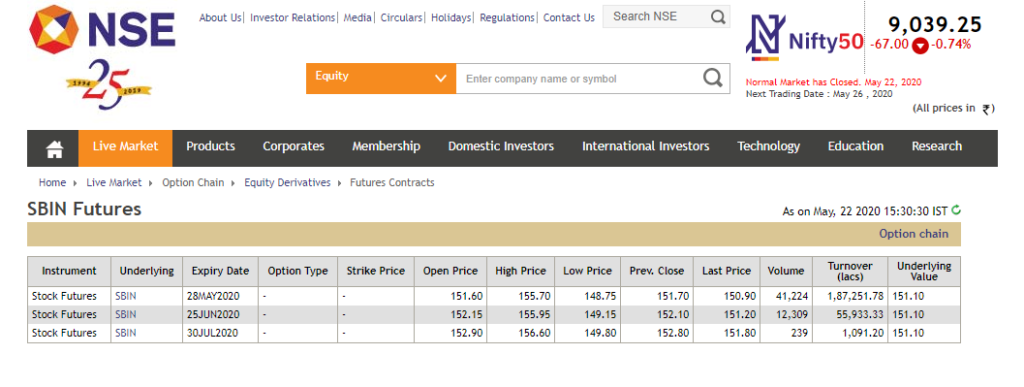Click the SBIN Futures heading

(x=84, y=209)
